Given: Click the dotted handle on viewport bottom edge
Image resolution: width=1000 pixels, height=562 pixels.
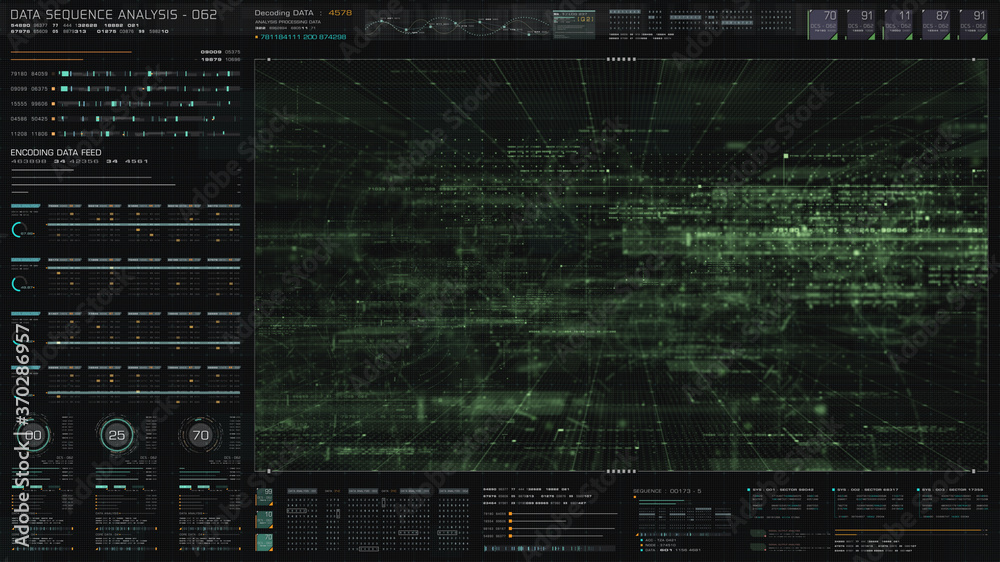Looking at the screenshot, I should coord(621,471).
